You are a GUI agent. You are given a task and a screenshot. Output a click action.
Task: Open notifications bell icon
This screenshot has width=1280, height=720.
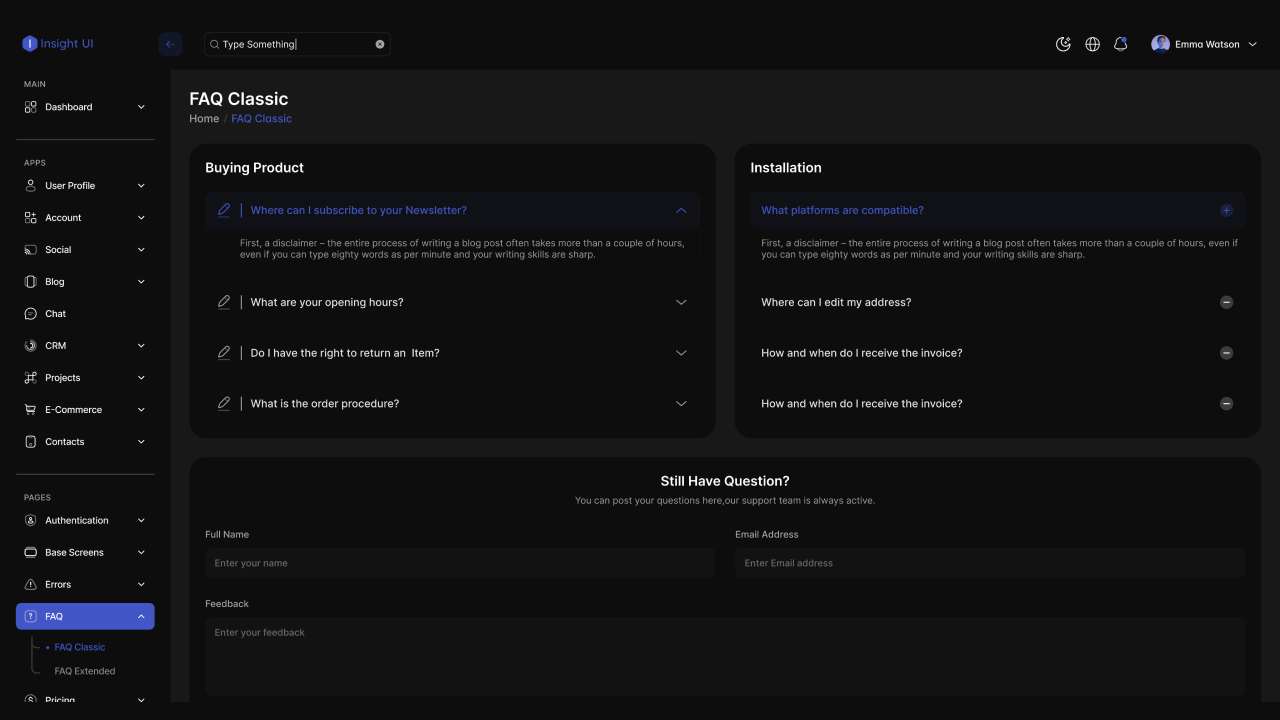click(x=1120, y=44)
